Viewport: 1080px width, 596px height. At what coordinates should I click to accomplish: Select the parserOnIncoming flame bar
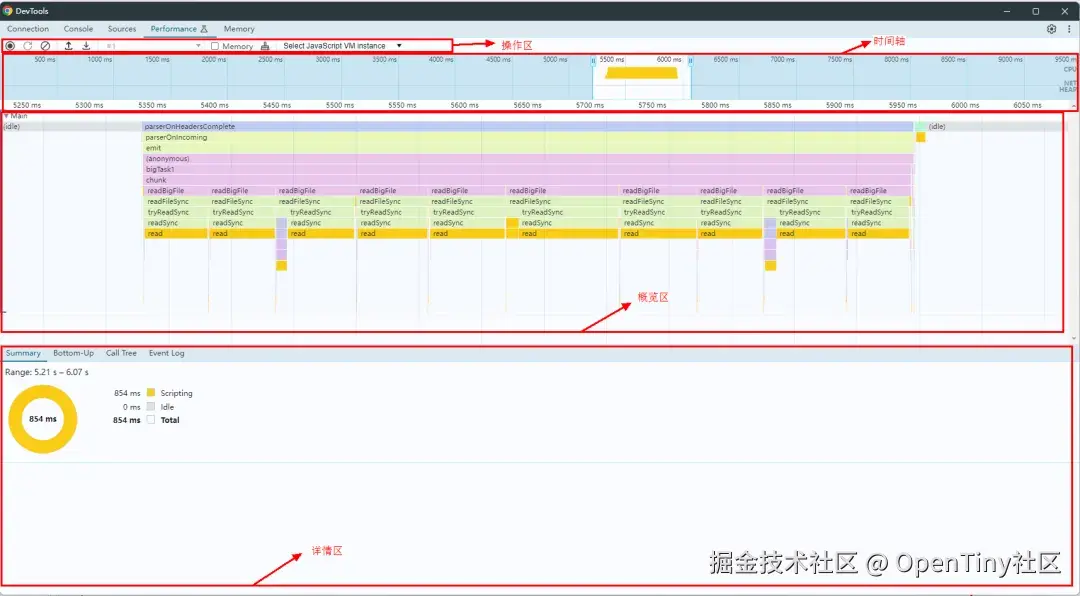[528, 137]
